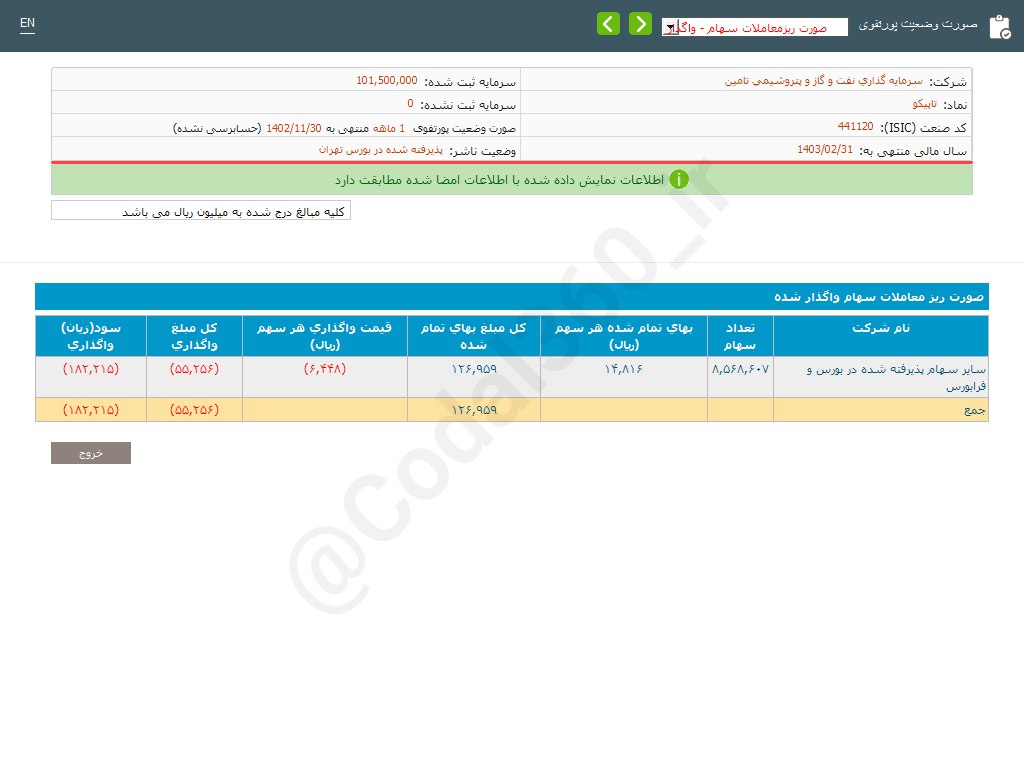Click the نام شرکت column header
This screenshot has height=768, width=1024.
880,329
